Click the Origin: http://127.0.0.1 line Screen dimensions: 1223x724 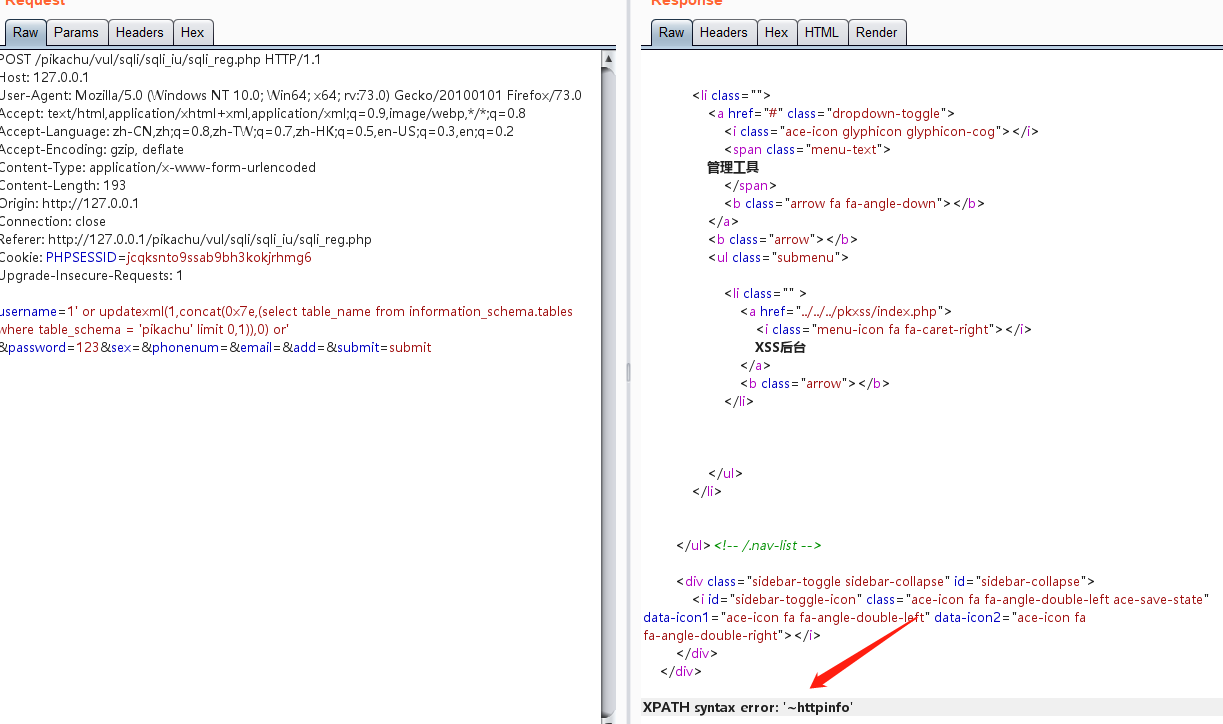coord(69,203)
